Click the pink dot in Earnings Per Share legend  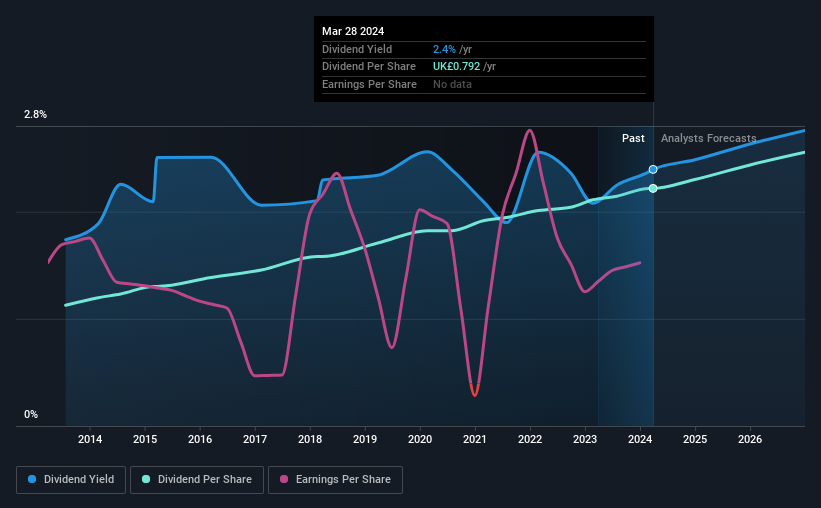284,479
